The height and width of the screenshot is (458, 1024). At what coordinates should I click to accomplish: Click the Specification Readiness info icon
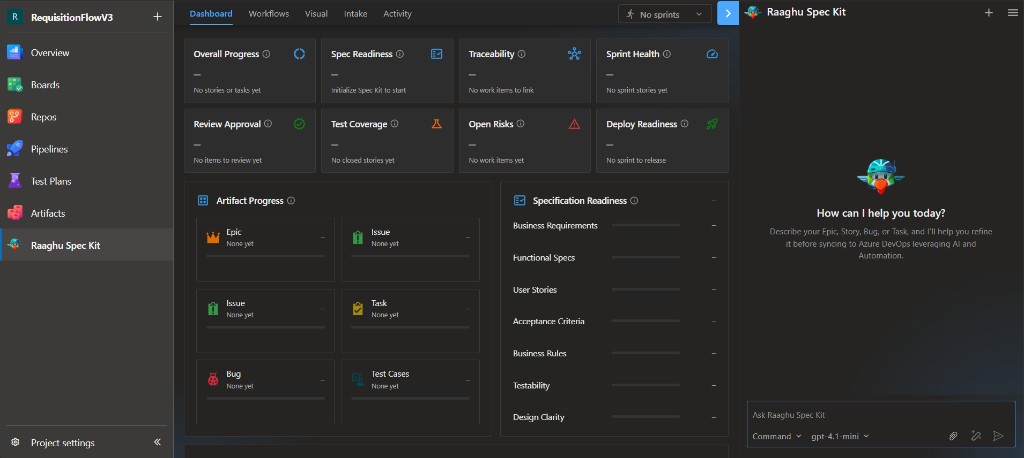click(x=634, y=201)
